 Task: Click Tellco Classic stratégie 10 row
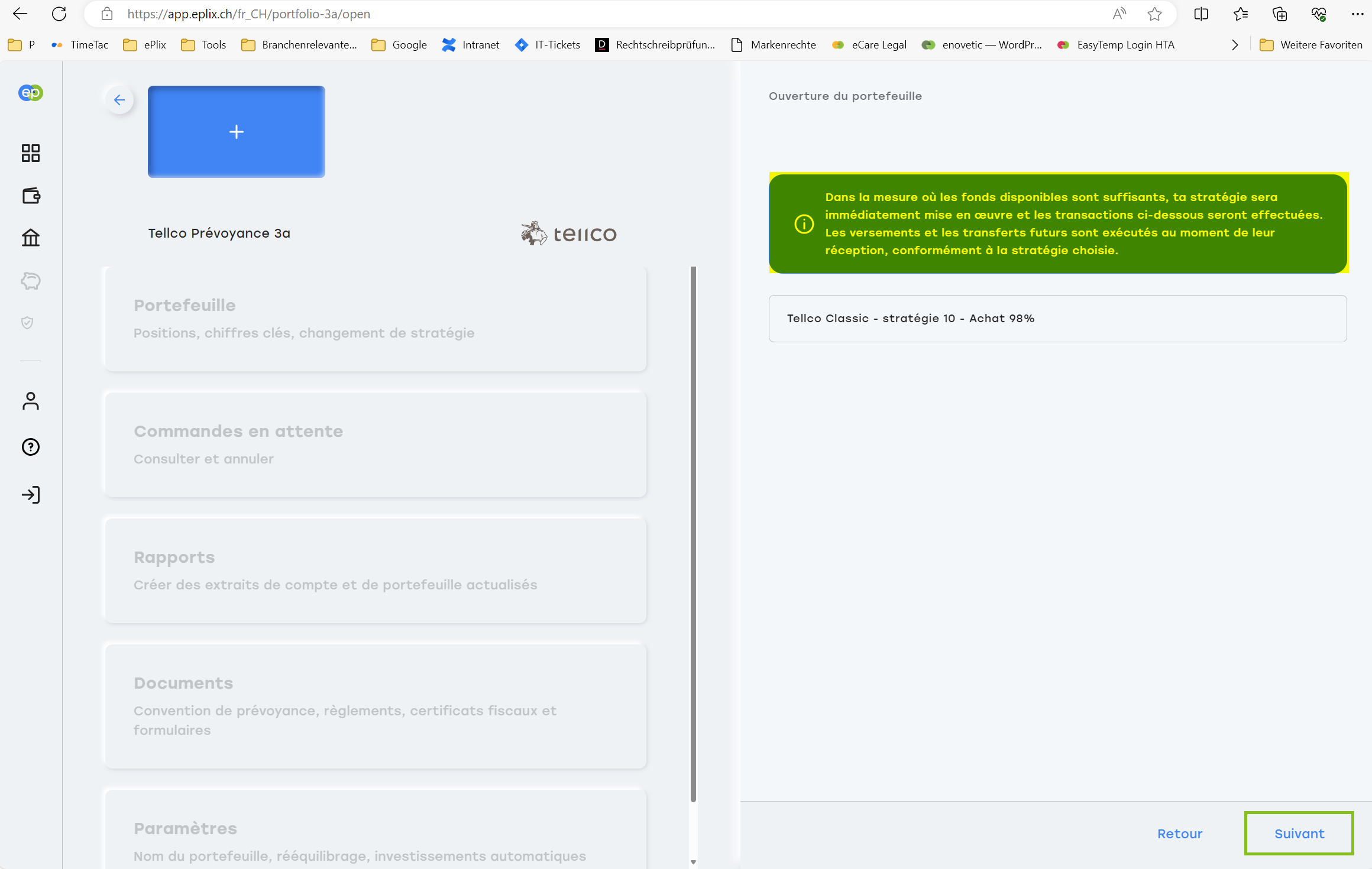point(1057,319)
